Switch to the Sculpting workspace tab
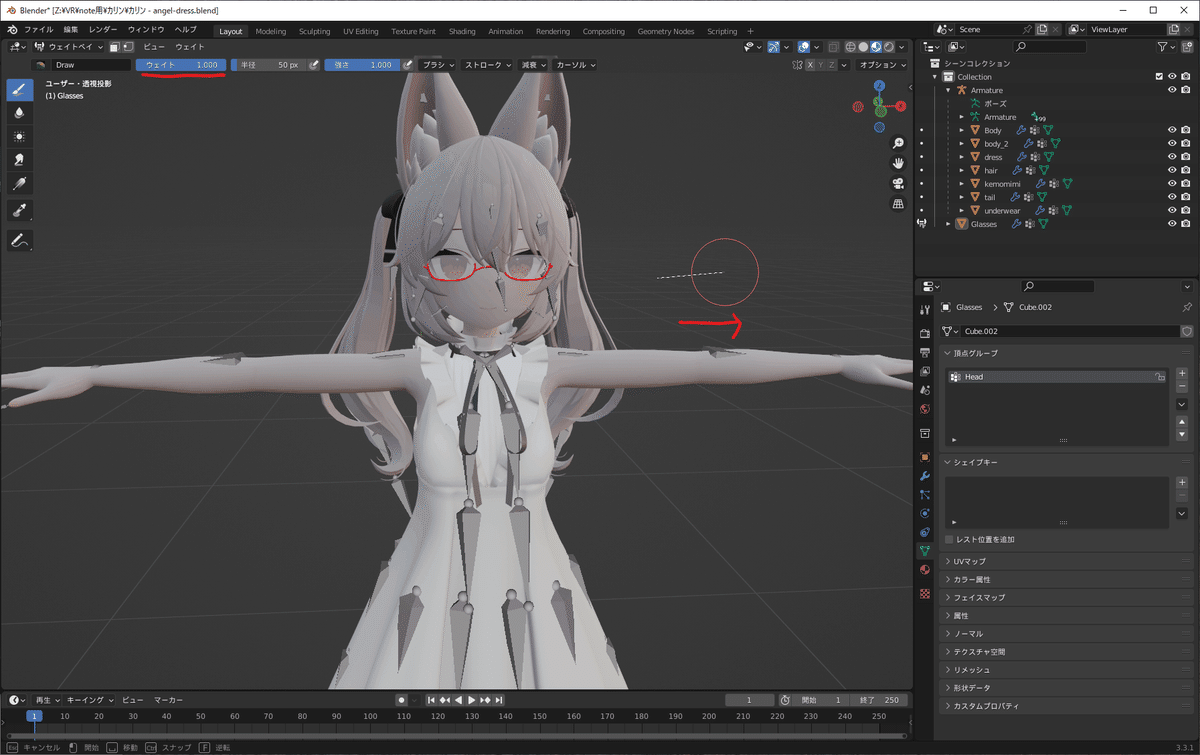This screenshot has height=755, width=1200. (314, 31)
